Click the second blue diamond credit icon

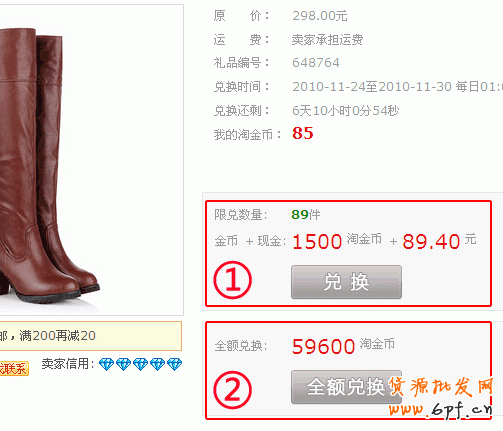[123, 364]
